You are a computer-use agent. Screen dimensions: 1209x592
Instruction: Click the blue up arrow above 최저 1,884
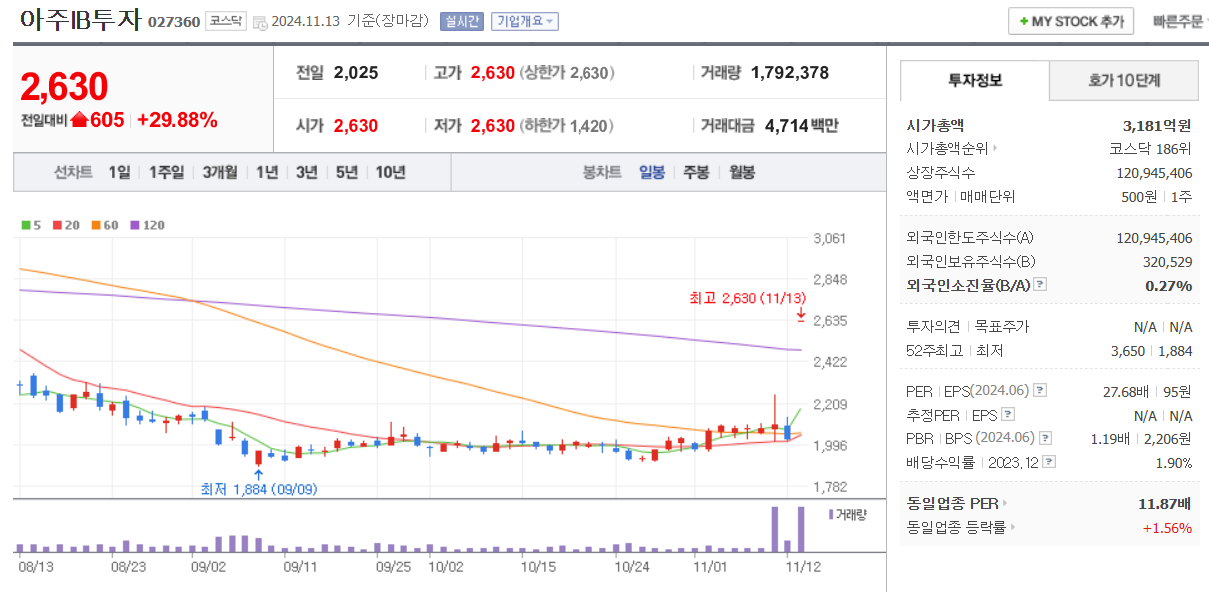point(259,473)
